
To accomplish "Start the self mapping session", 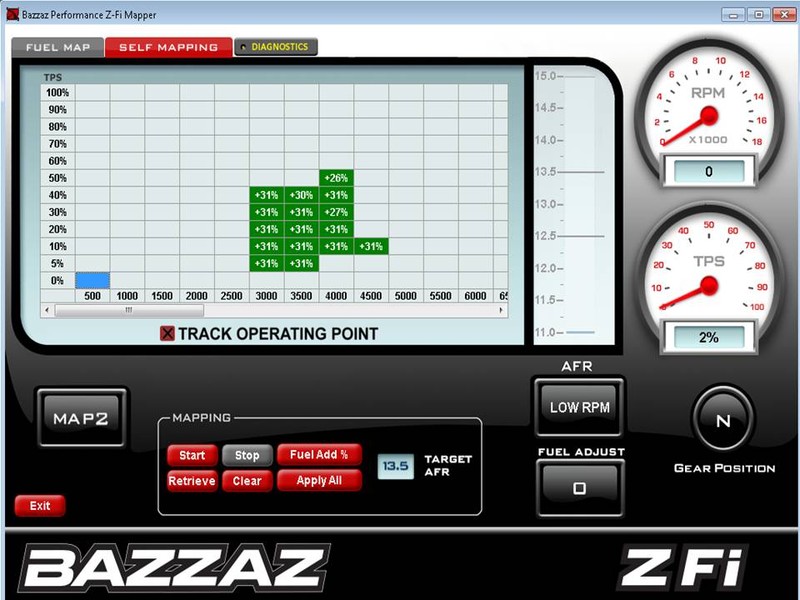I will (192, 455).
